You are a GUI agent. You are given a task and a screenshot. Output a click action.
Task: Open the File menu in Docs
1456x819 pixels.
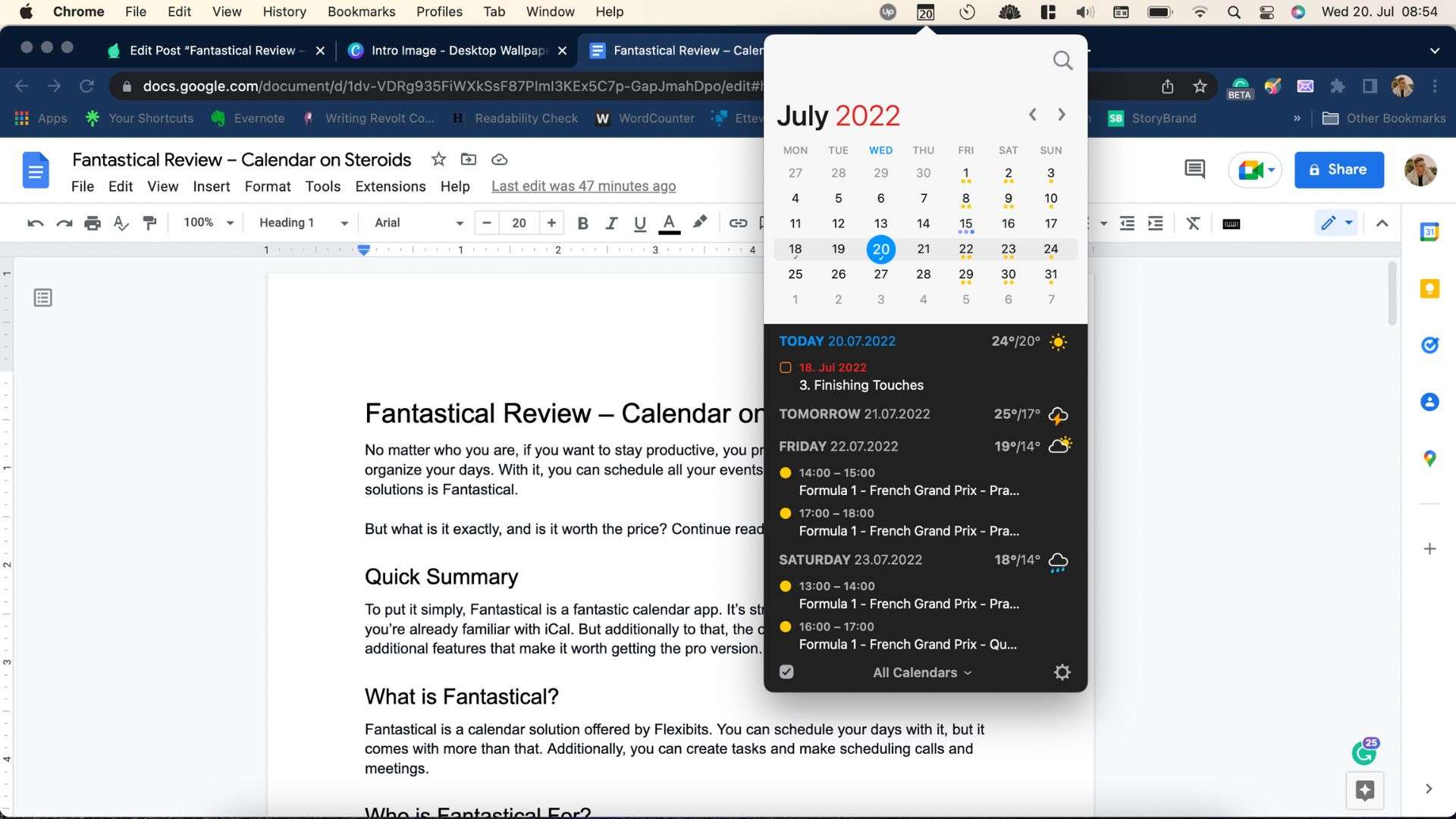pyautogui.click(x=83, y=187)
